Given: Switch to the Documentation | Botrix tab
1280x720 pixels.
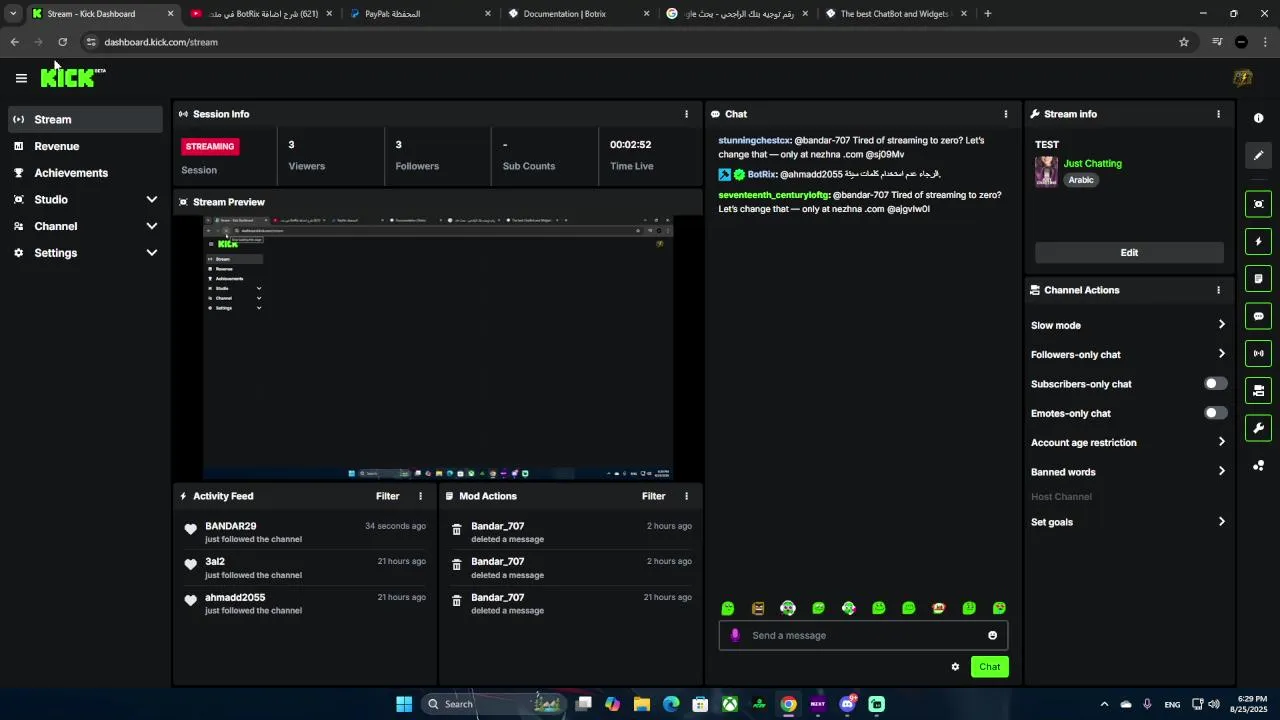Looking at the screenshot, I should [x=578, y=14].
